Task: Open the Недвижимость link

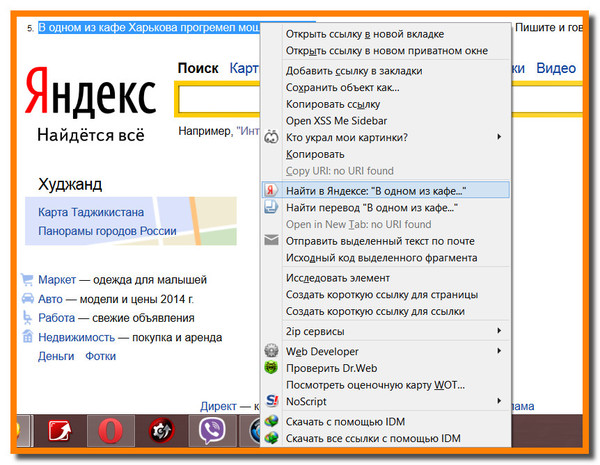Action: (77, 337)
